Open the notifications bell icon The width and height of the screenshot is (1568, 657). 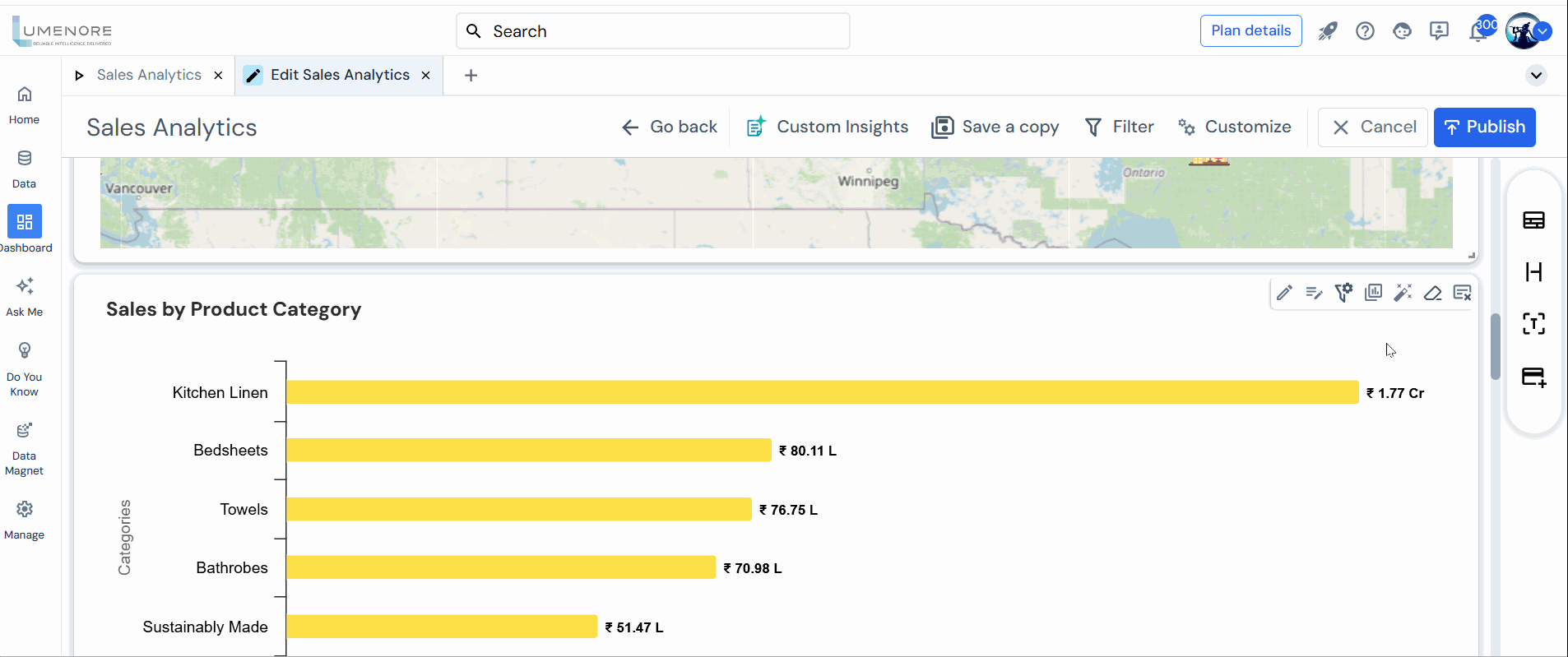pos(1478,32)
